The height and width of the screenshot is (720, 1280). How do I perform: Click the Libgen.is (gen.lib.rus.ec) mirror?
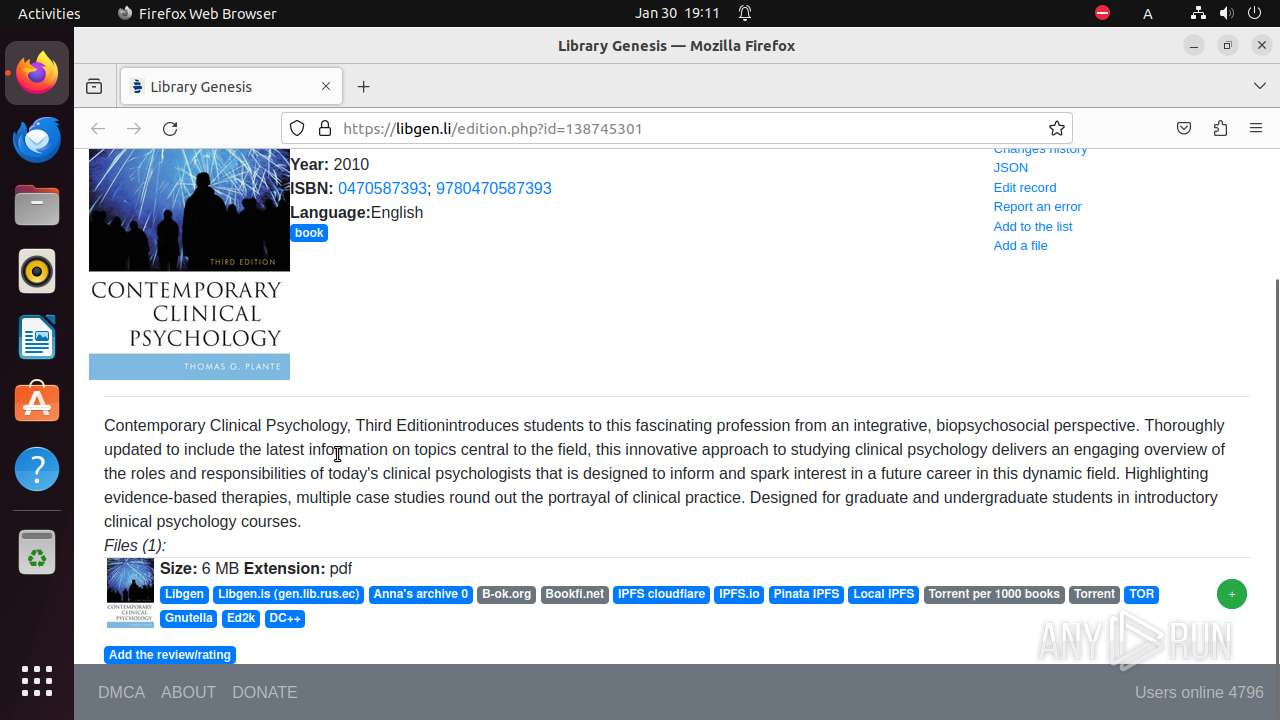[x=288, y=594]
